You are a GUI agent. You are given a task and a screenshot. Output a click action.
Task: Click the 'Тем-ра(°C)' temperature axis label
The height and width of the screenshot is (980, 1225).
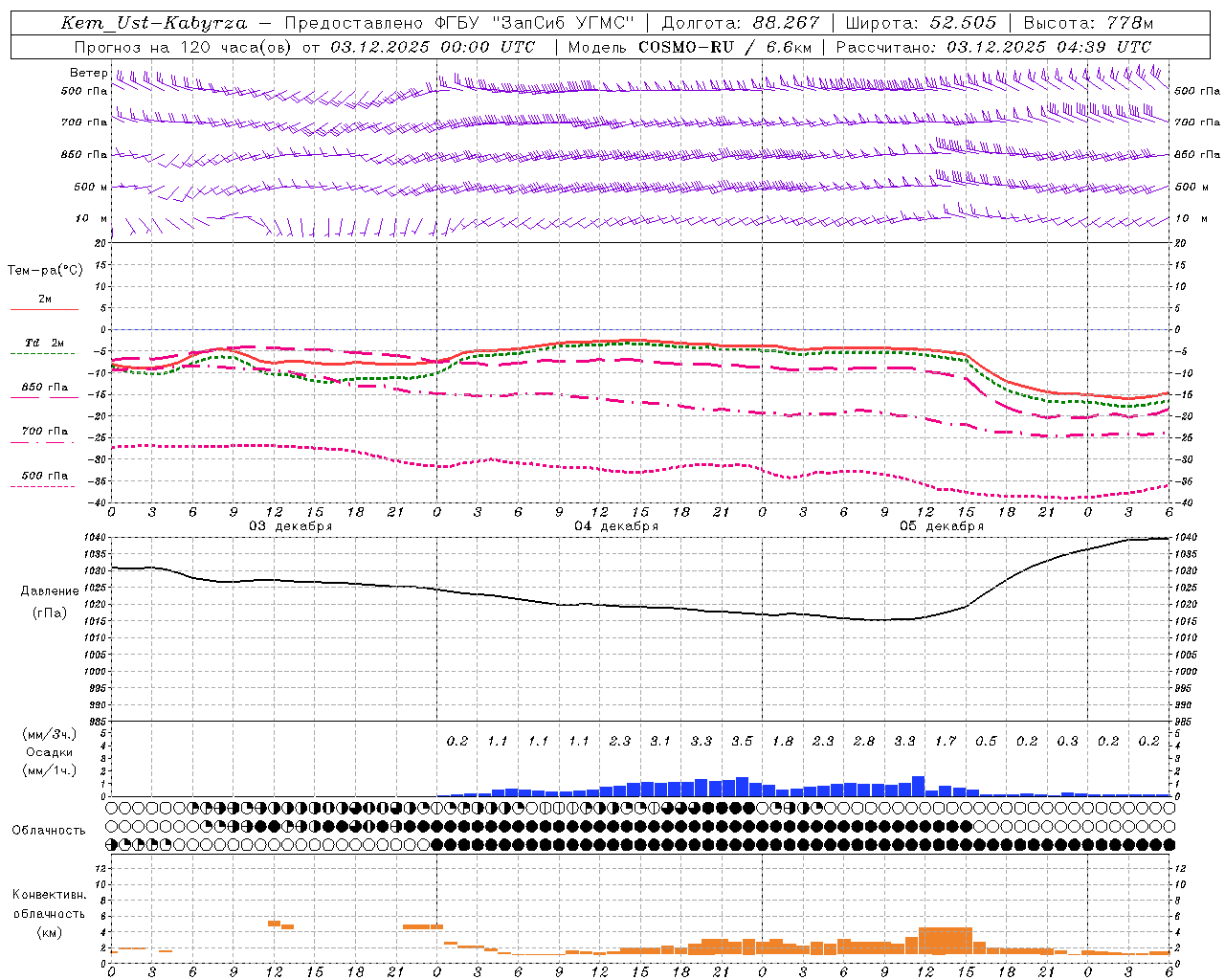[x=45, y=270]
